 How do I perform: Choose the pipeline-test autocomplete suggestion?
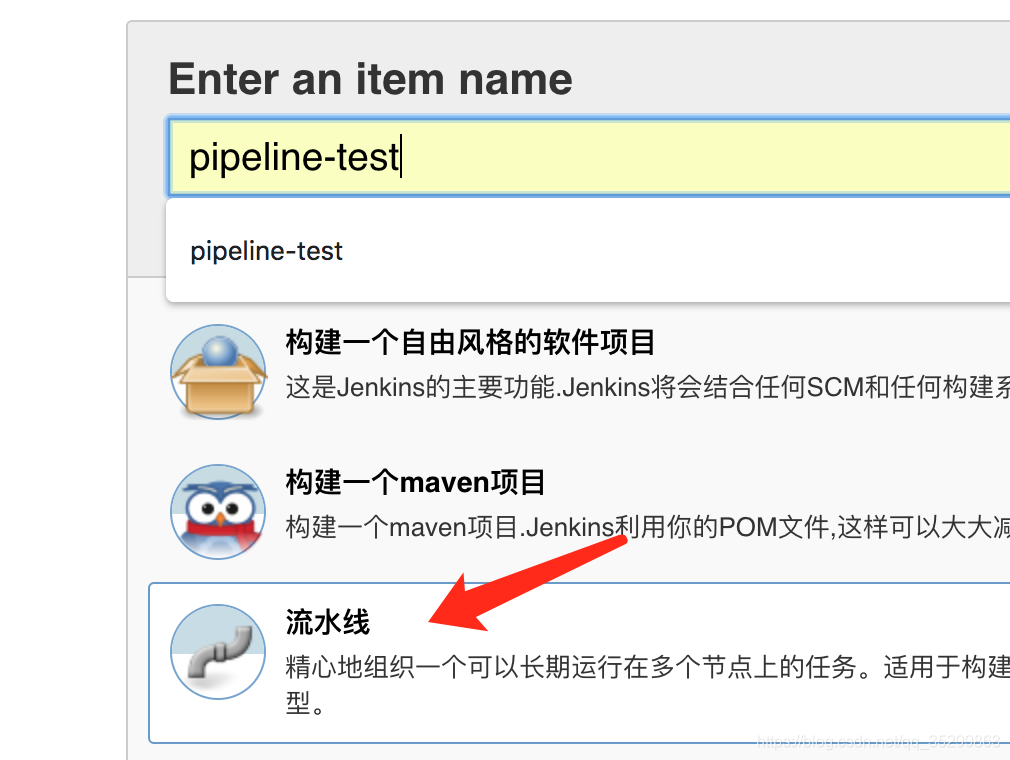[266, 251]
